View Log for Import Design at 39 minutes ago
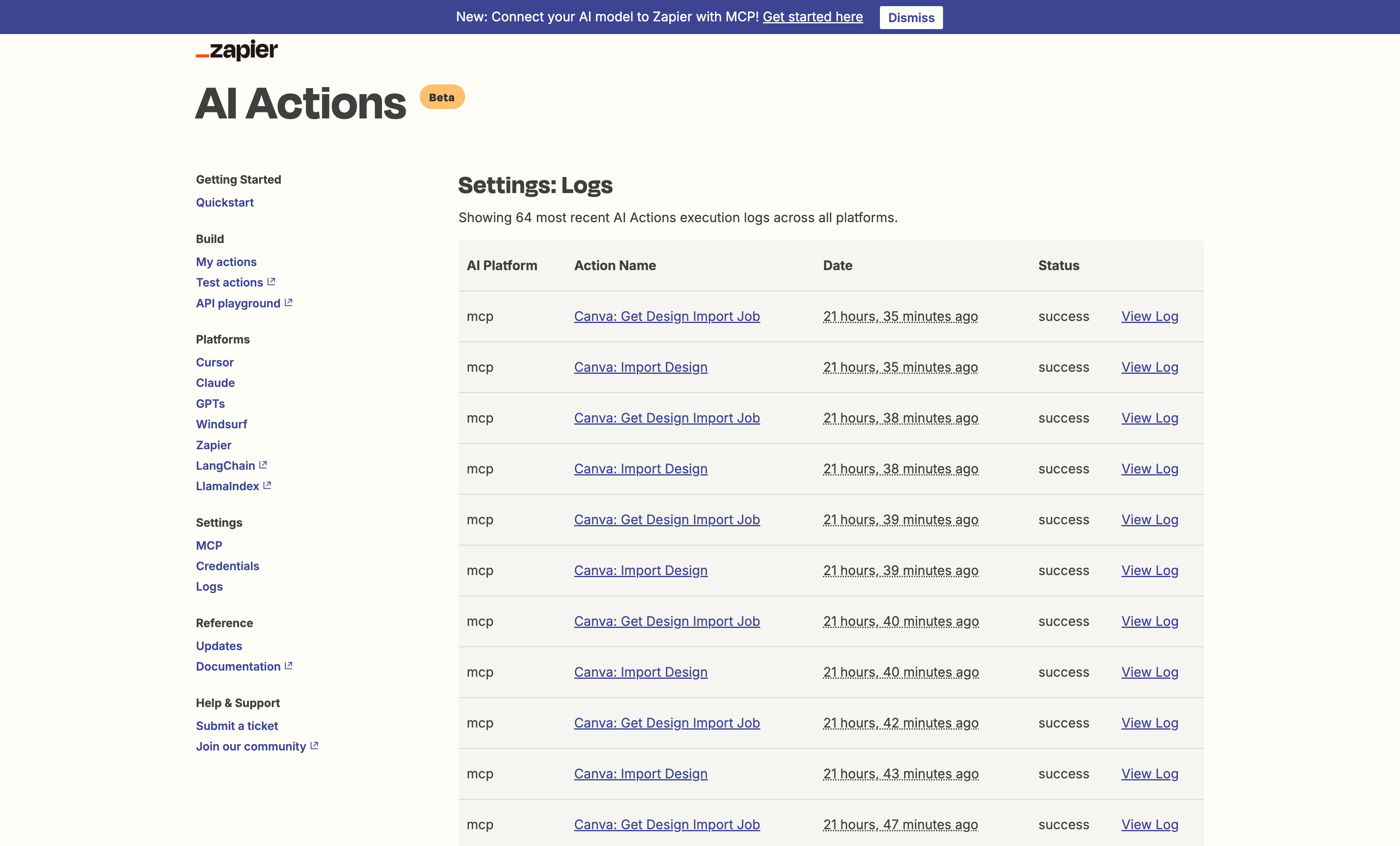This screenshot has height=846, width=1400. coord(1150,571)
